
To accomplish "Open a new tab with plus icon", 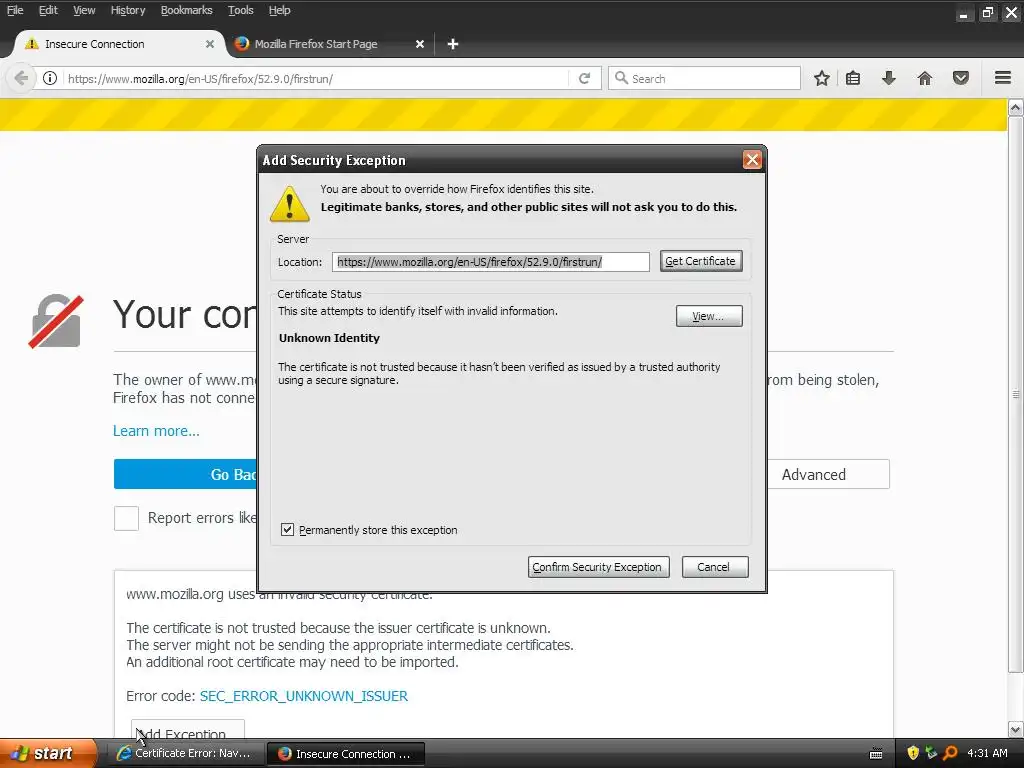I will [x=453, y=44].
